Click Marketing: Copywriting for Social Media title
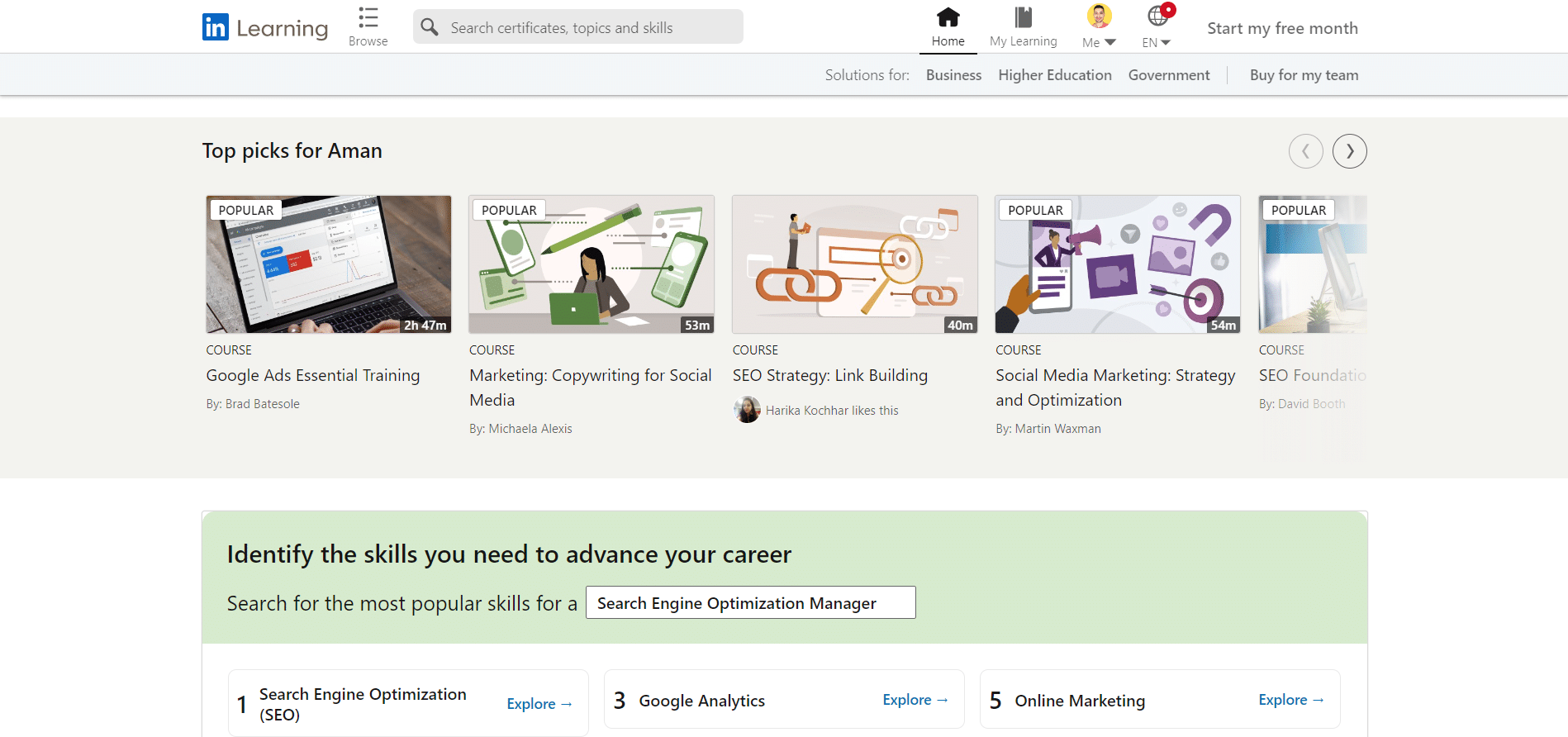This screenshot has width=1568, height=737. 591,388
